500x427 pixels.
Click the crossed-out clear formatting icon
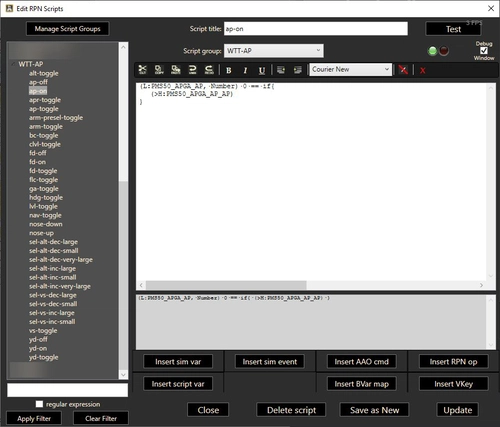(x=403, y=70)
